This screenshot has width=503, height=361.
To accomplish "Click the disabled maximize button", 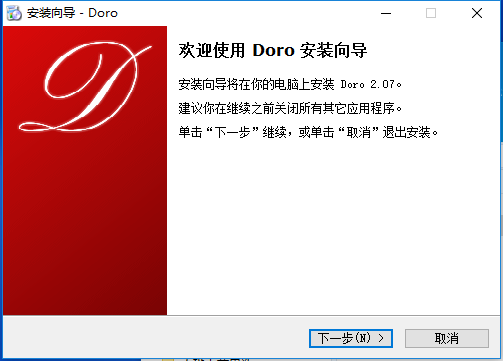I will (431, 13).
